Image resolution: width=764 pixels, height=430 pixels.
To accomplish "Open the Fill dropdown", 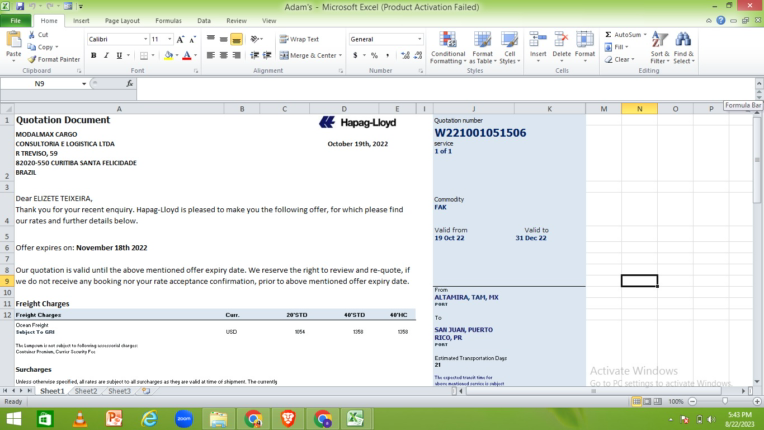I will [616, 47].
